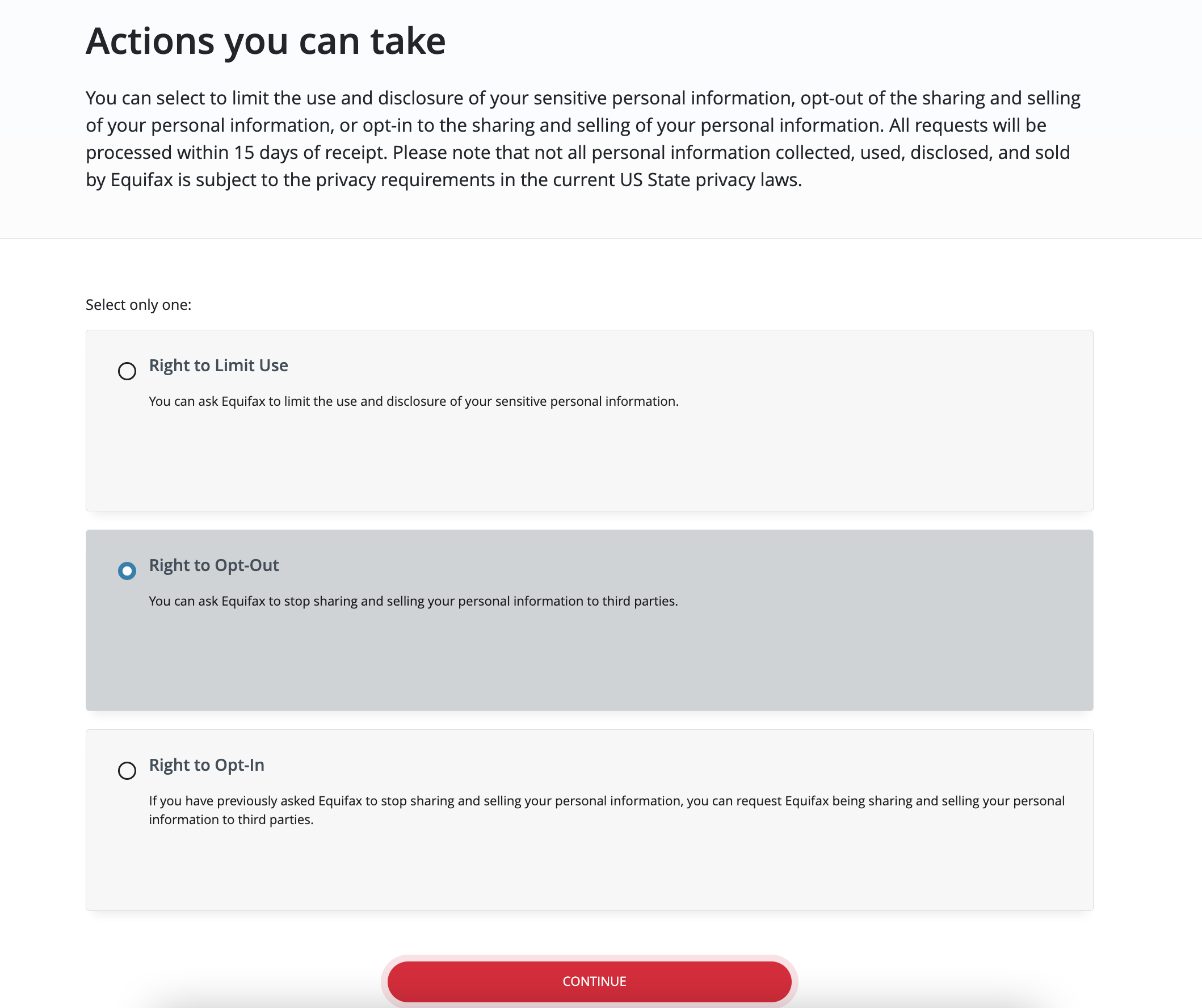Click the "Right to Limit Use" title text
The width and height of the screenshot is (1202, 1008).
click(x=218, y=365)
